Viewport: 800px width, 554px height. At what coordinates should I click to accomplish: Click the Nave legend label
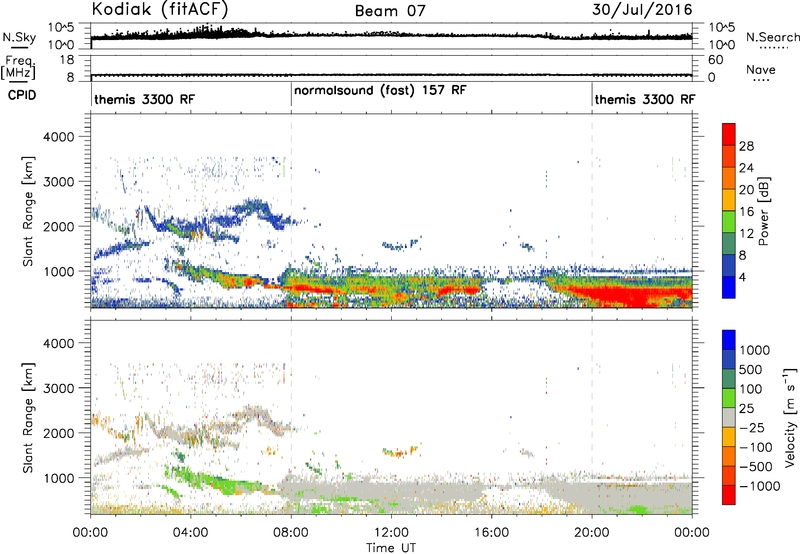[761, 70]
